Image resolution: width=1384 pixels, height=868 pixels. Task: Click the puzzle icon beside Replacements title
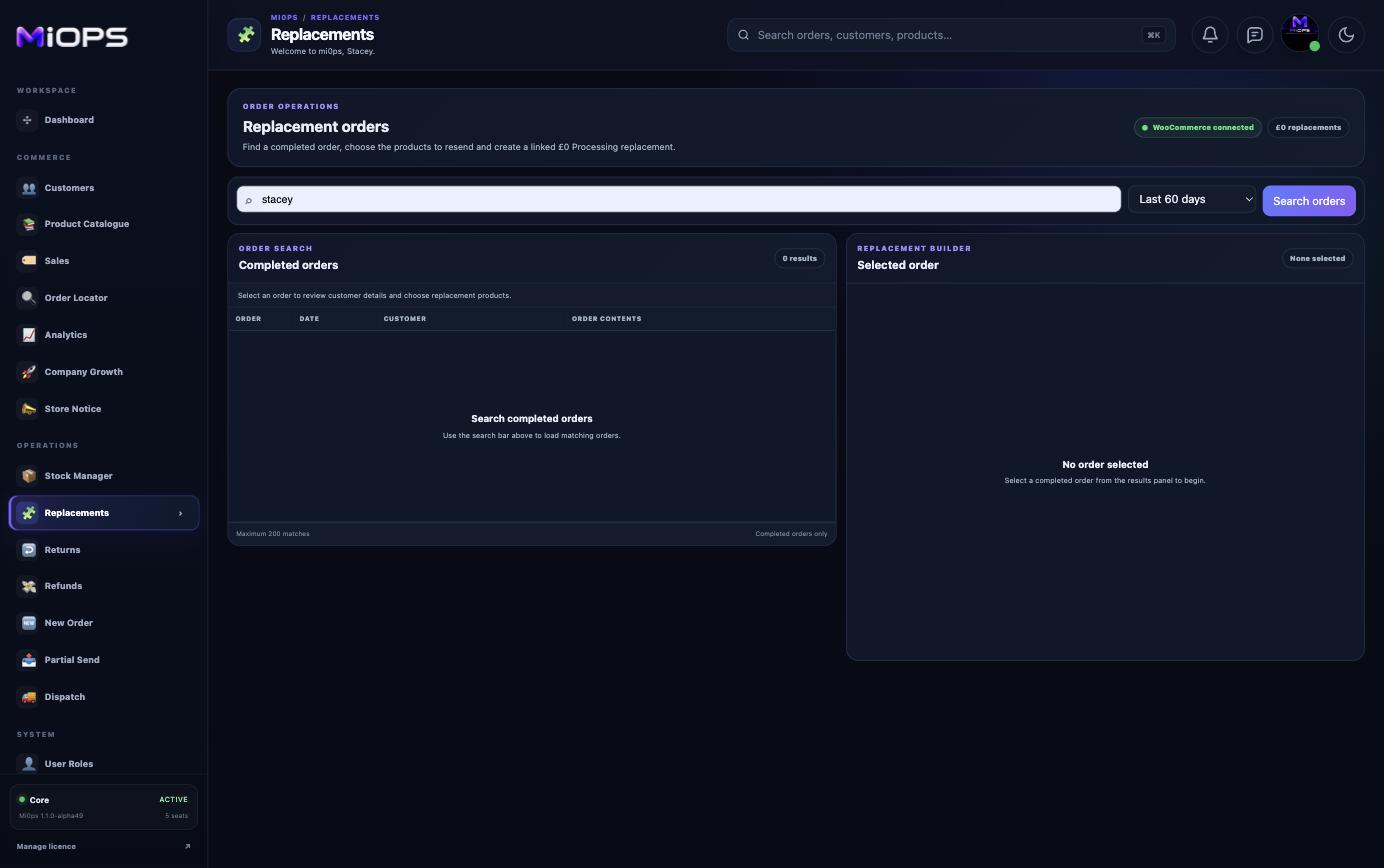pyautogui.click(x=244, y=35)
